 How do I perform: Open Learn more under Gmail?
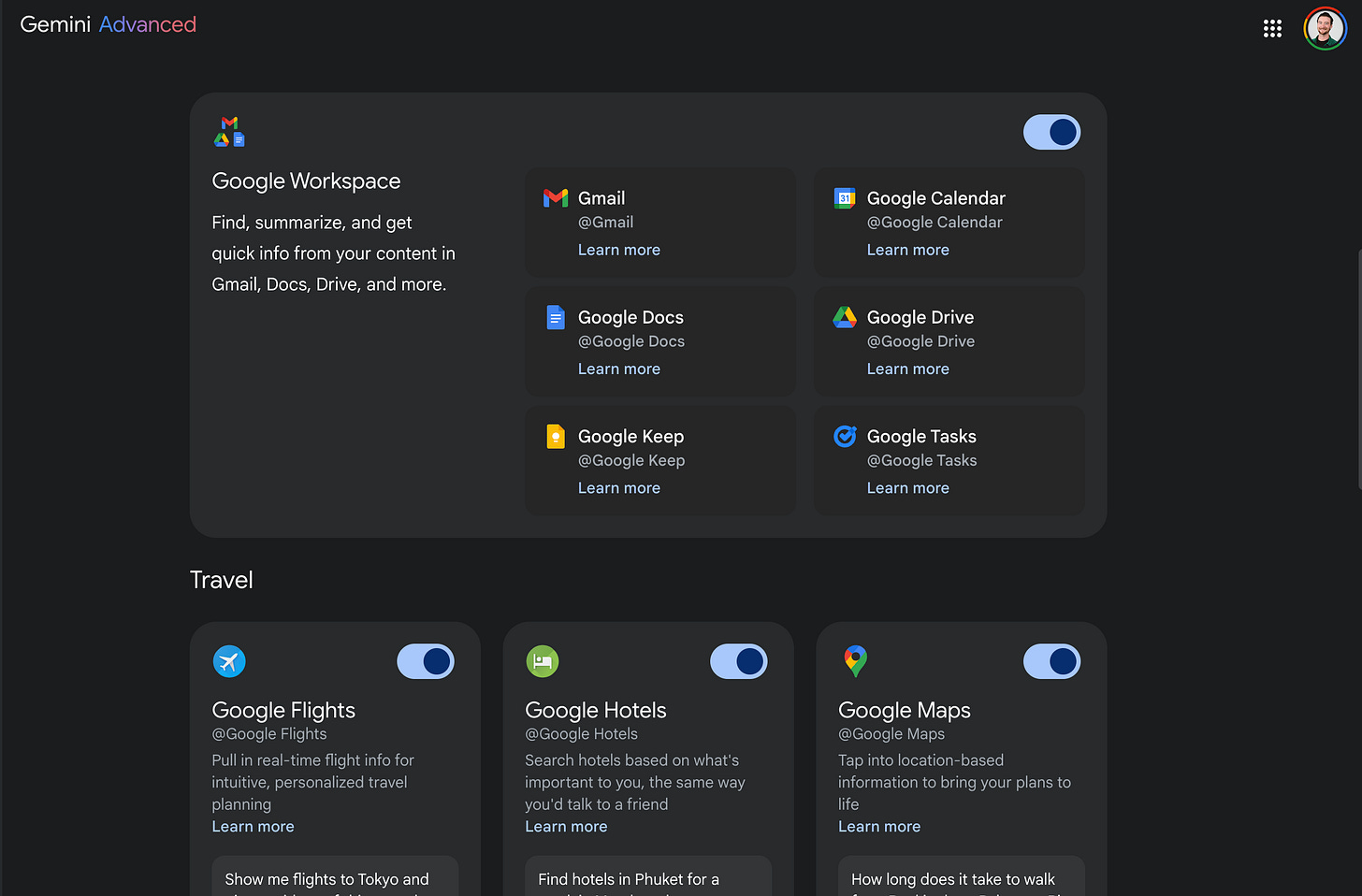point(619,250)
